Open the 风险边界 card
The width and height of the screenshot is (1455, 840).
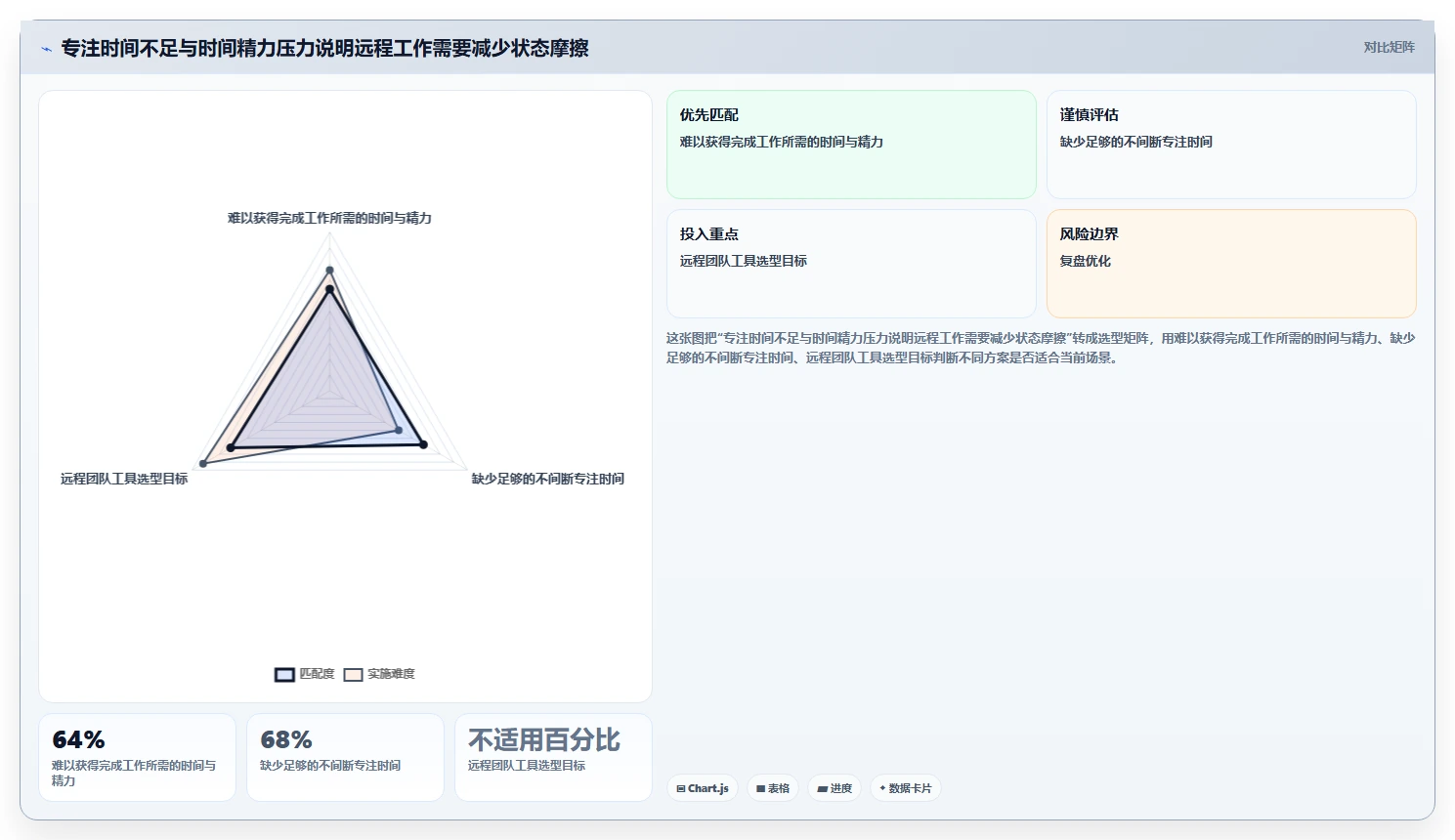[1231, 264]
